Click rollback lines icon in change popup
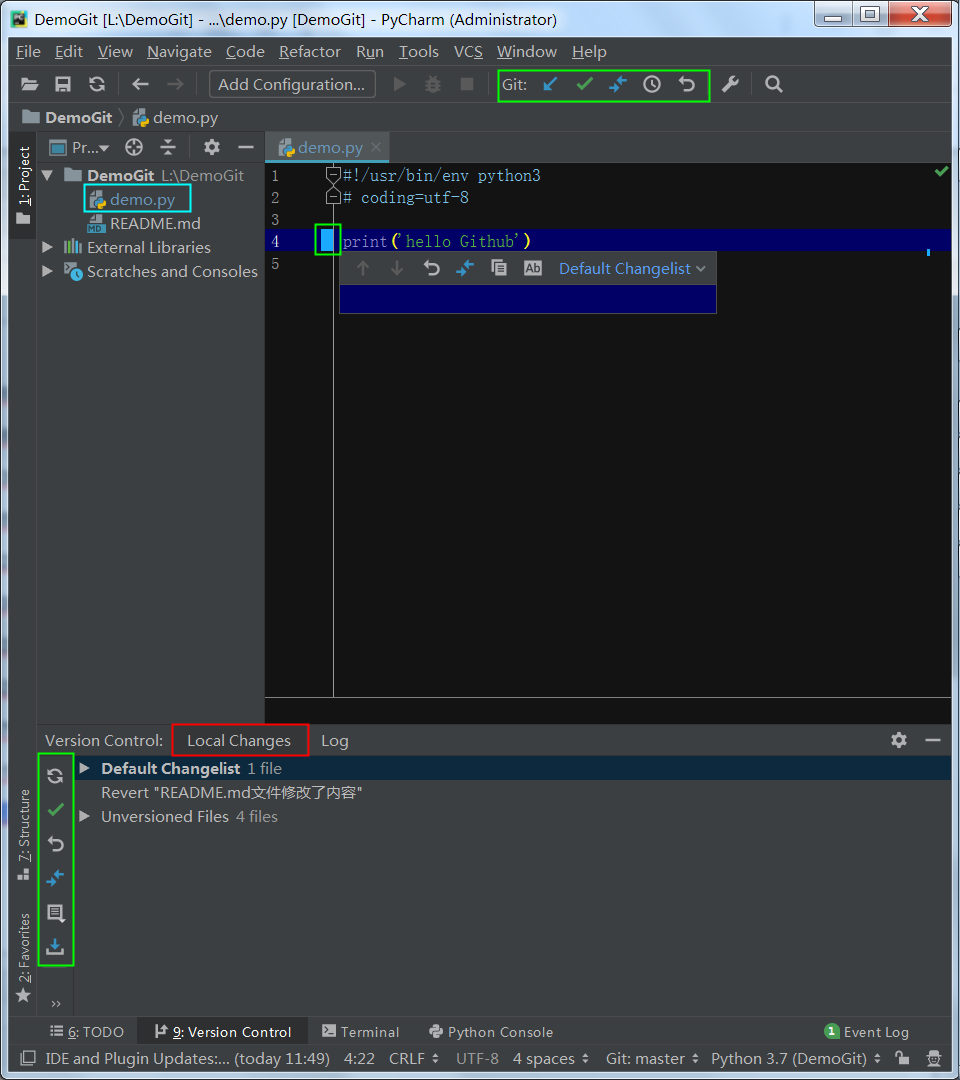Image resolution: width=960 pixels, height=1080 pixels. pos(431,269)
